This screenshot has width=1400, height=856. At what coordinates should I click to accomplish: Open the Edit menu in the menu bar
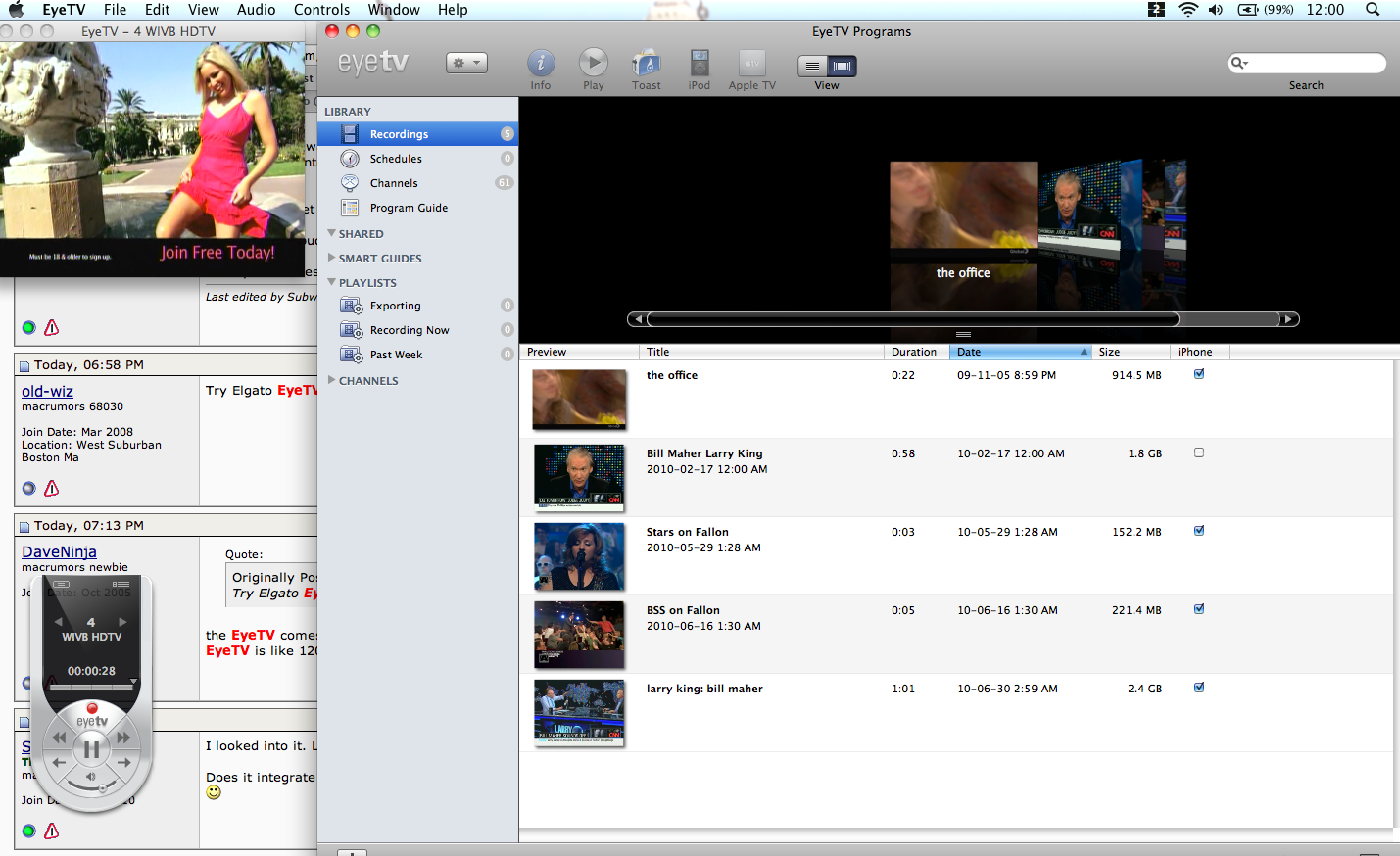(x=157, y=10)
